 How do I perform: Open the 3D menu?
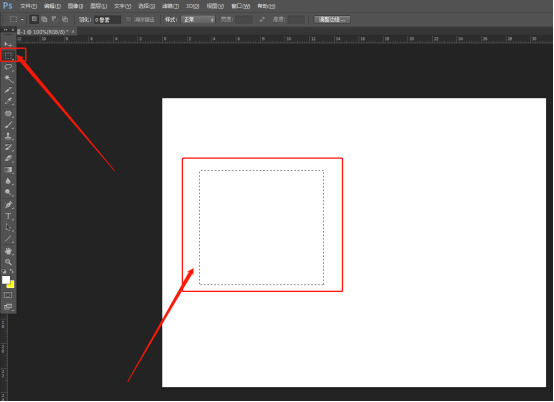click(x=193, y=6)
